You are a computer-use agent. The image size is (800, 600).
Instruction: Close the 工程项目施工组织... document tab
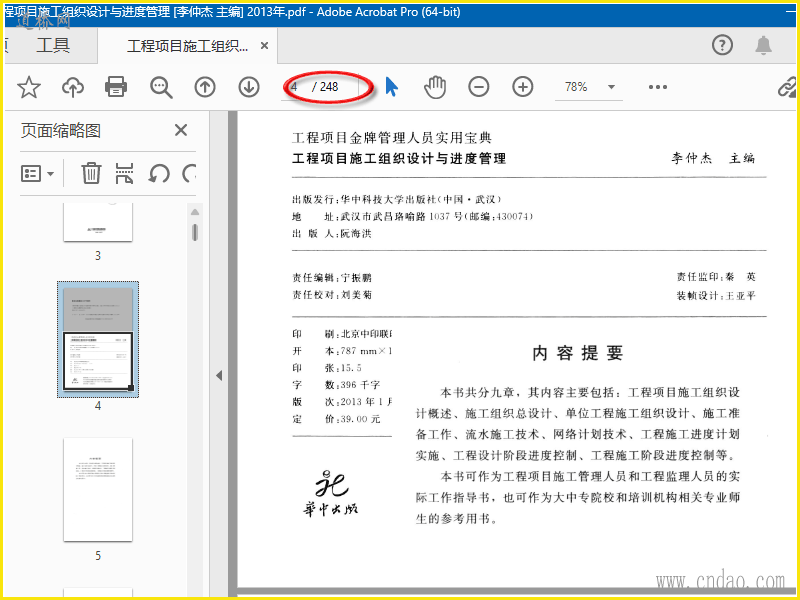click(264, 46)
